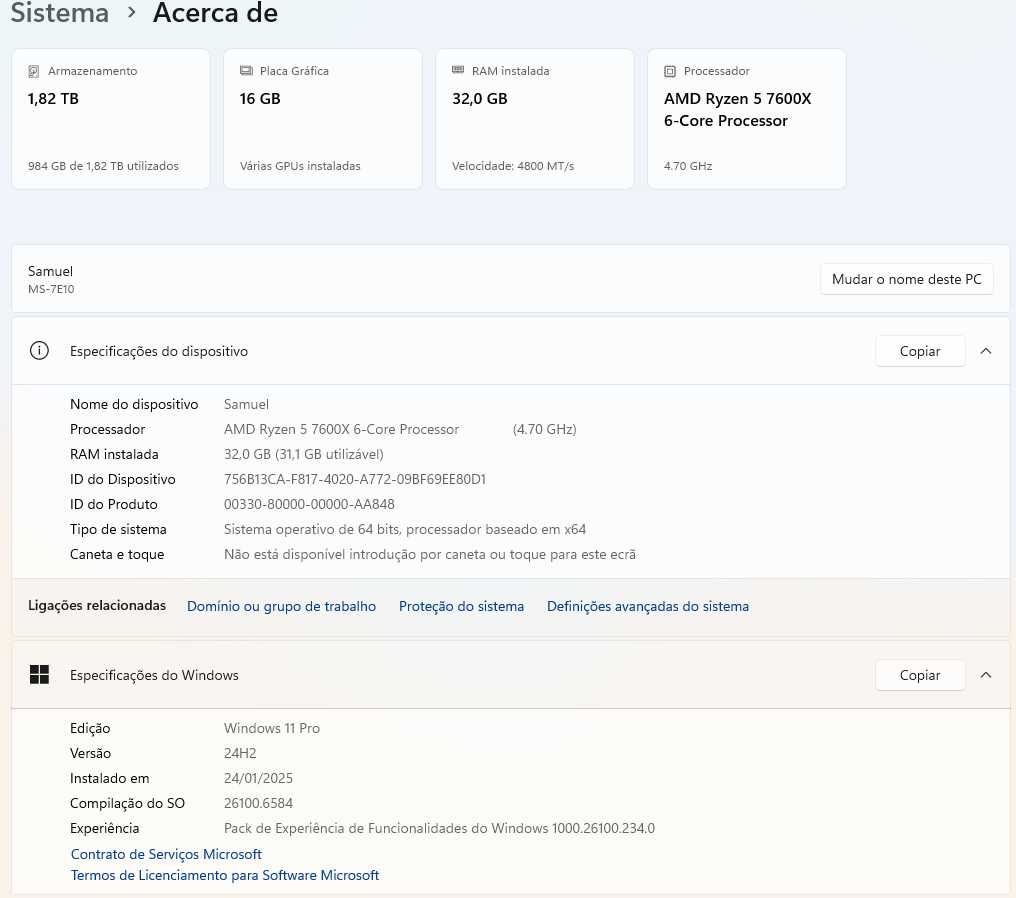Select the Especificações do Windows header
Screen dimensions: 1016x898
click(x=511, y=674)
